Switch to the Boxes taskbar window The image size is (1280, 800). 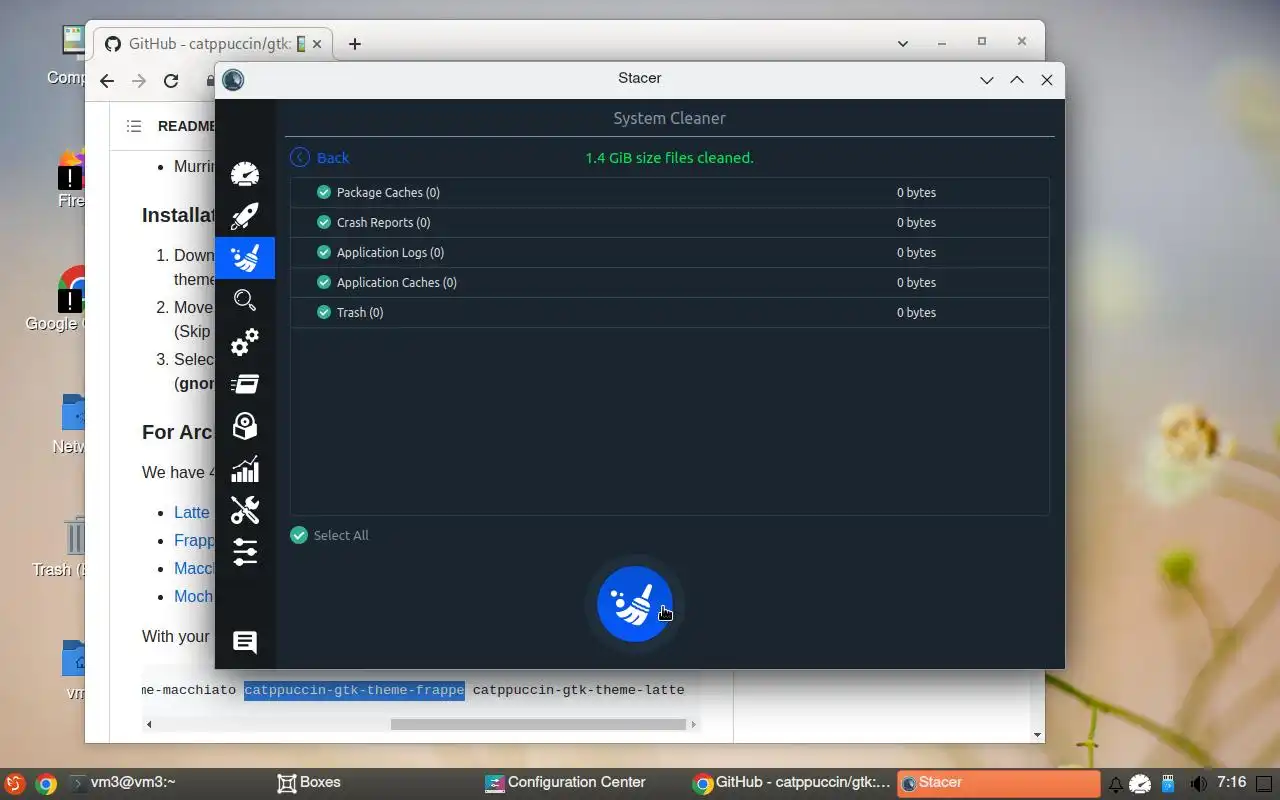click(x=309, y=783)
